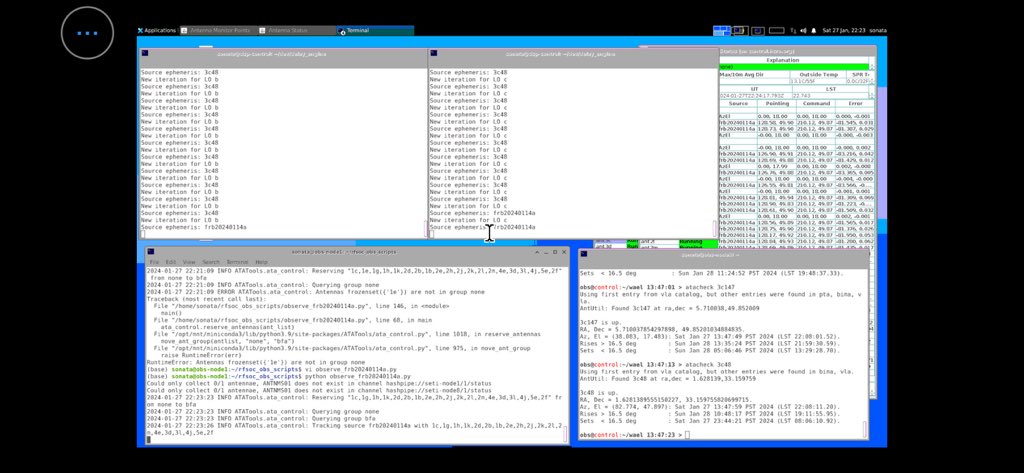Switch to Antenna Status window in the panel
The image size is (1024, 473).
click(296, 30)
